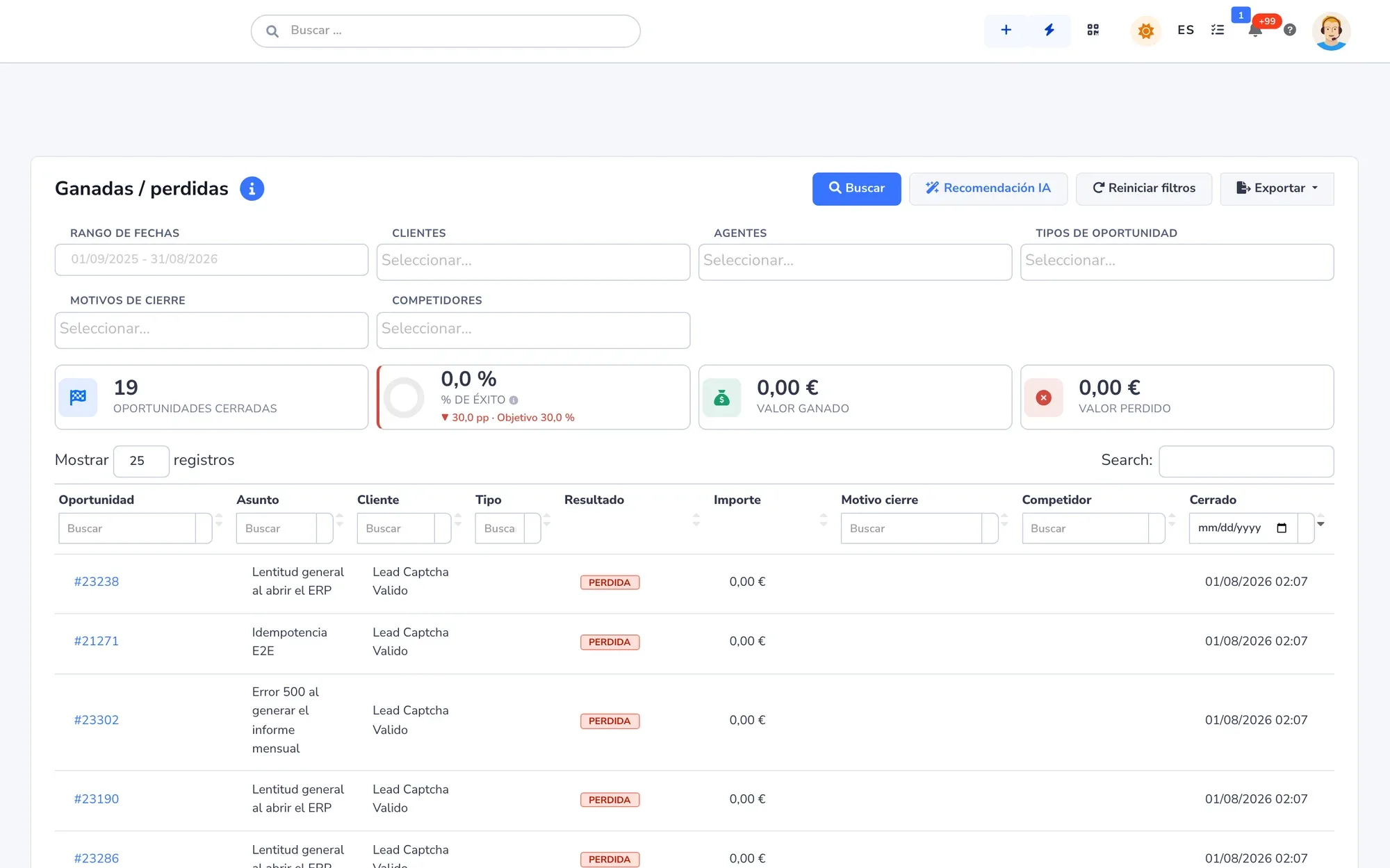Focus the Competidor Buscar filter
This screenshot has width=1390, height=868.
click(x=1084, y=528)
